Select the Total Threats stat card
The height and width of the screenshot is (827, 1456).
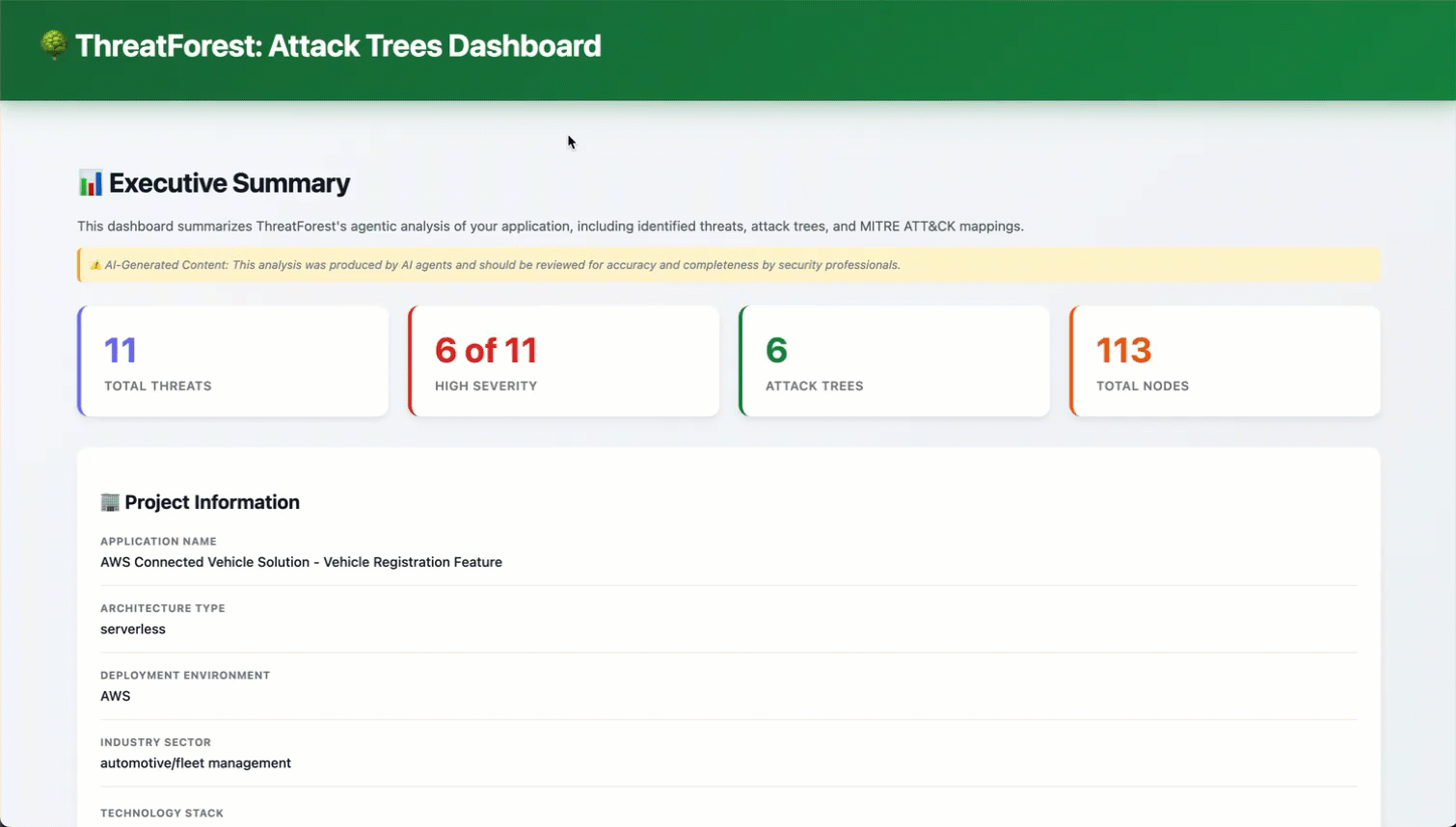click(x=232, y=360)
